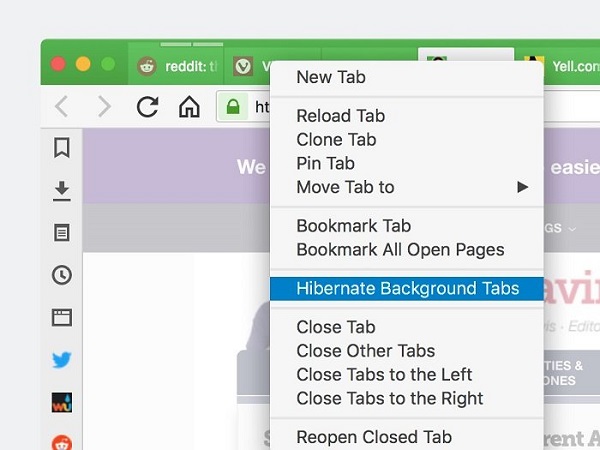600x450 pixels.
Task: Choose Hibernate Background Tabs
Action: (x=406, y=289)
